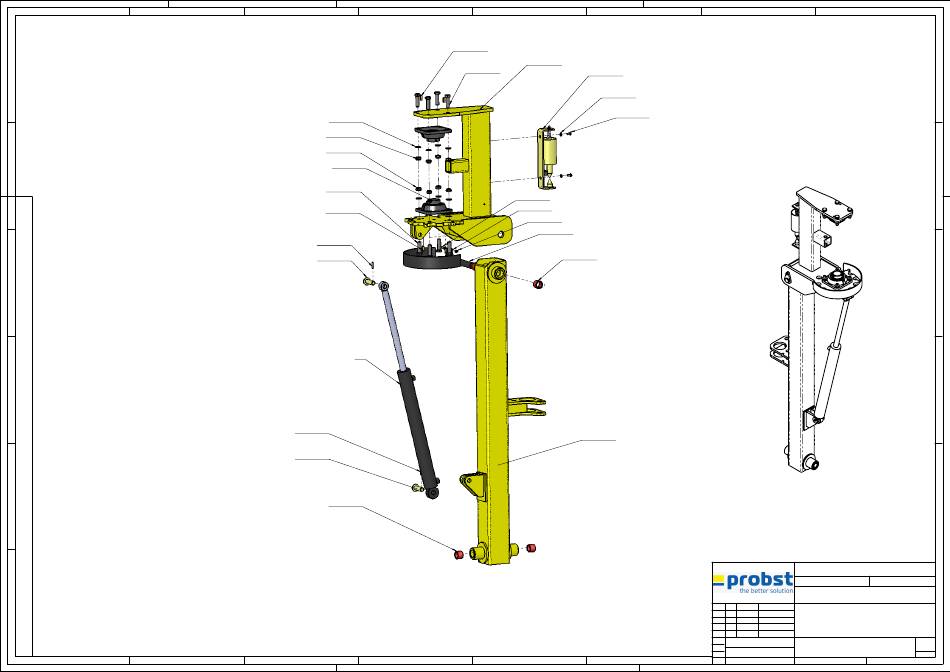The image size is (950, 672).
Task: Click the red bushing beside the arm's top pivot
Action: point(538,283)
